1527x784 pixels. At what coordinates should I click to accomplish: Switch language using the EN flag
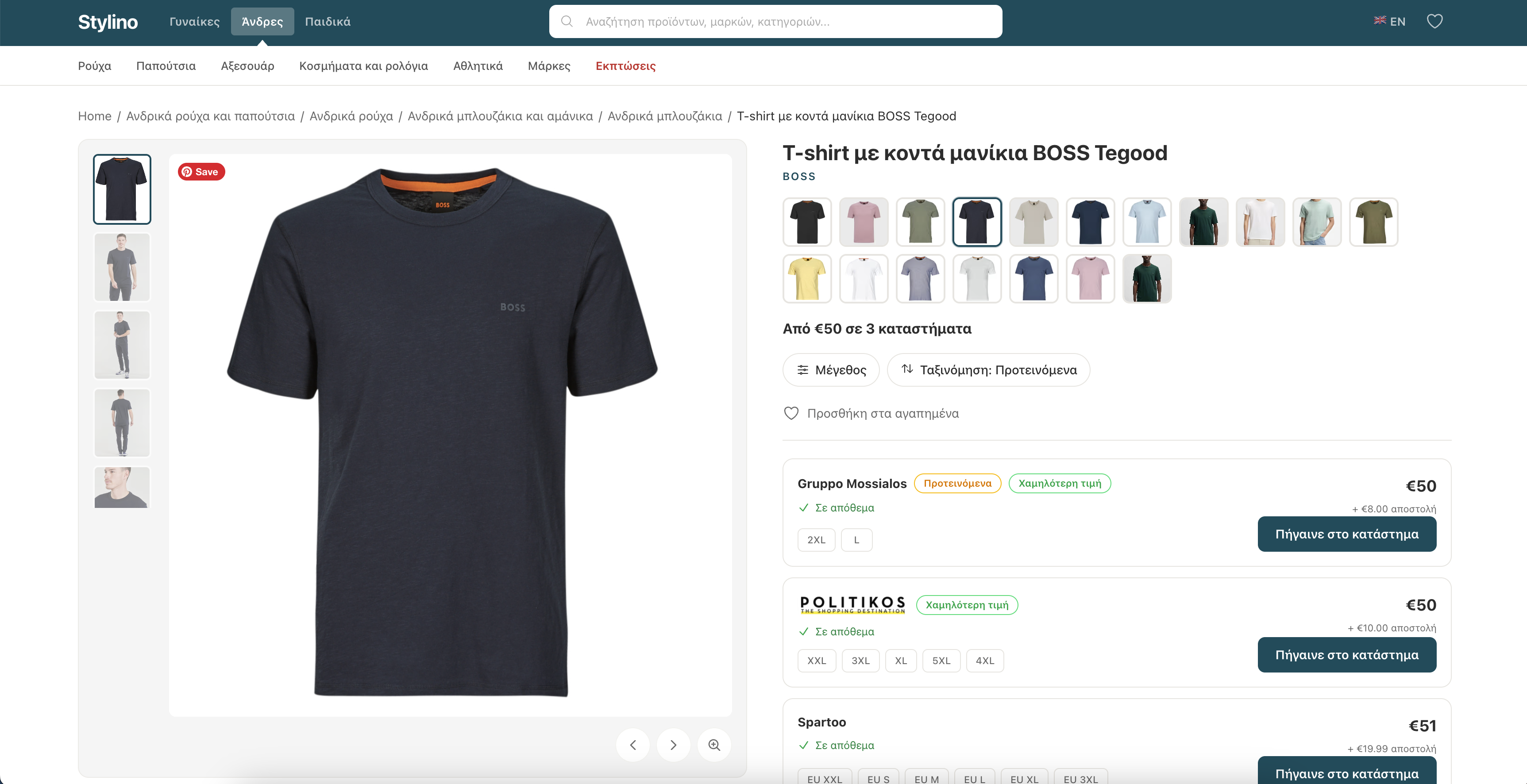pos(1389,21)
